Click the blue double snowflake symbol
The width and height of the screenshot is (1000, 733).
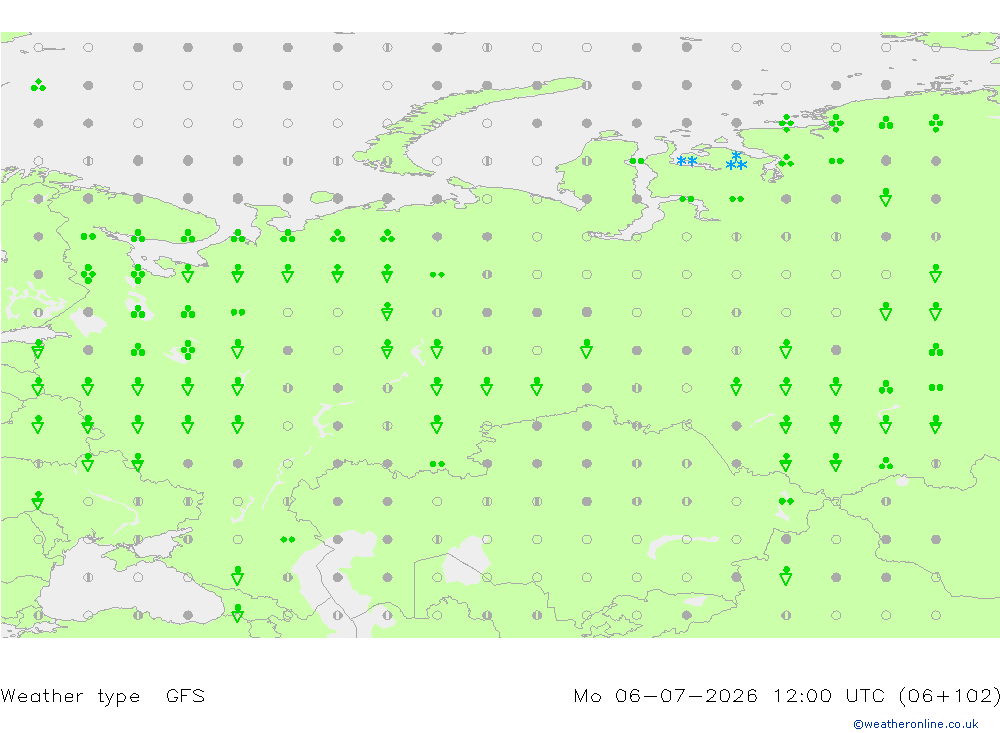tap(686, 161)
